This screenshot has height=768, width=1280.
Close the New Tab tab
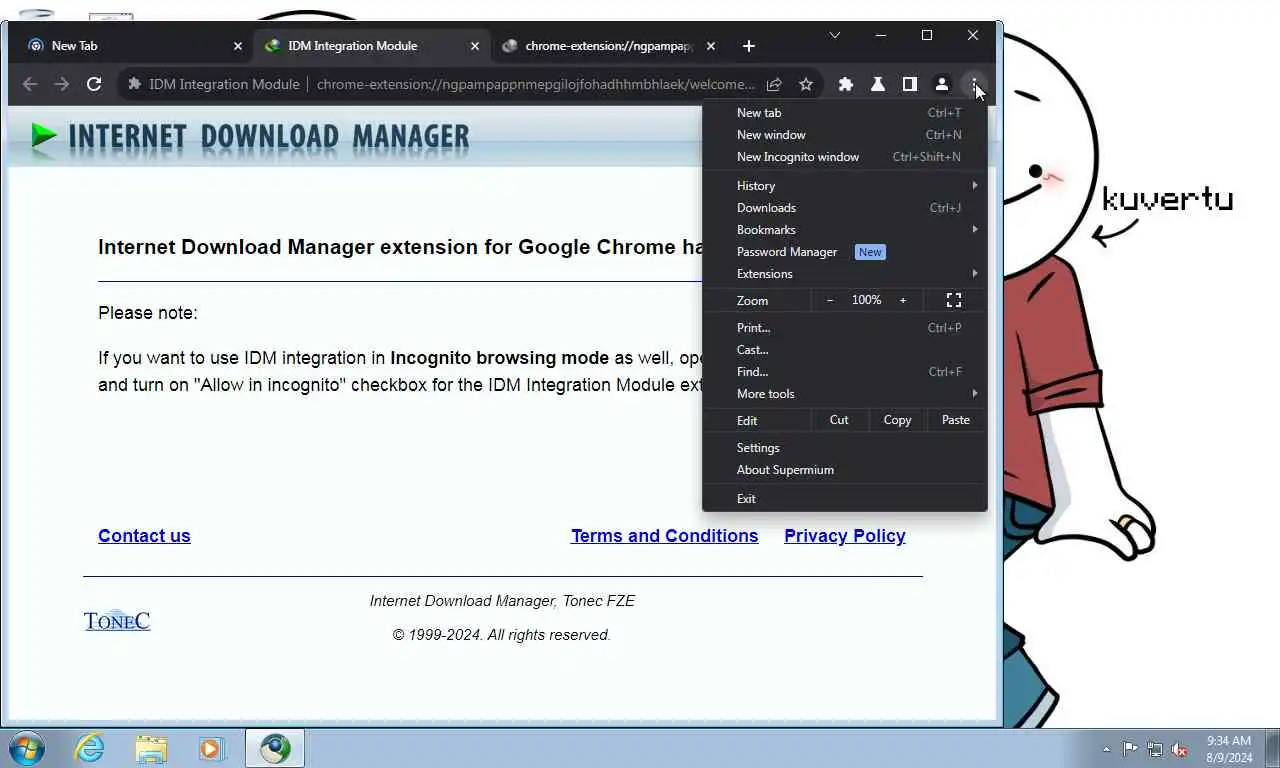(x=238, y=46)
